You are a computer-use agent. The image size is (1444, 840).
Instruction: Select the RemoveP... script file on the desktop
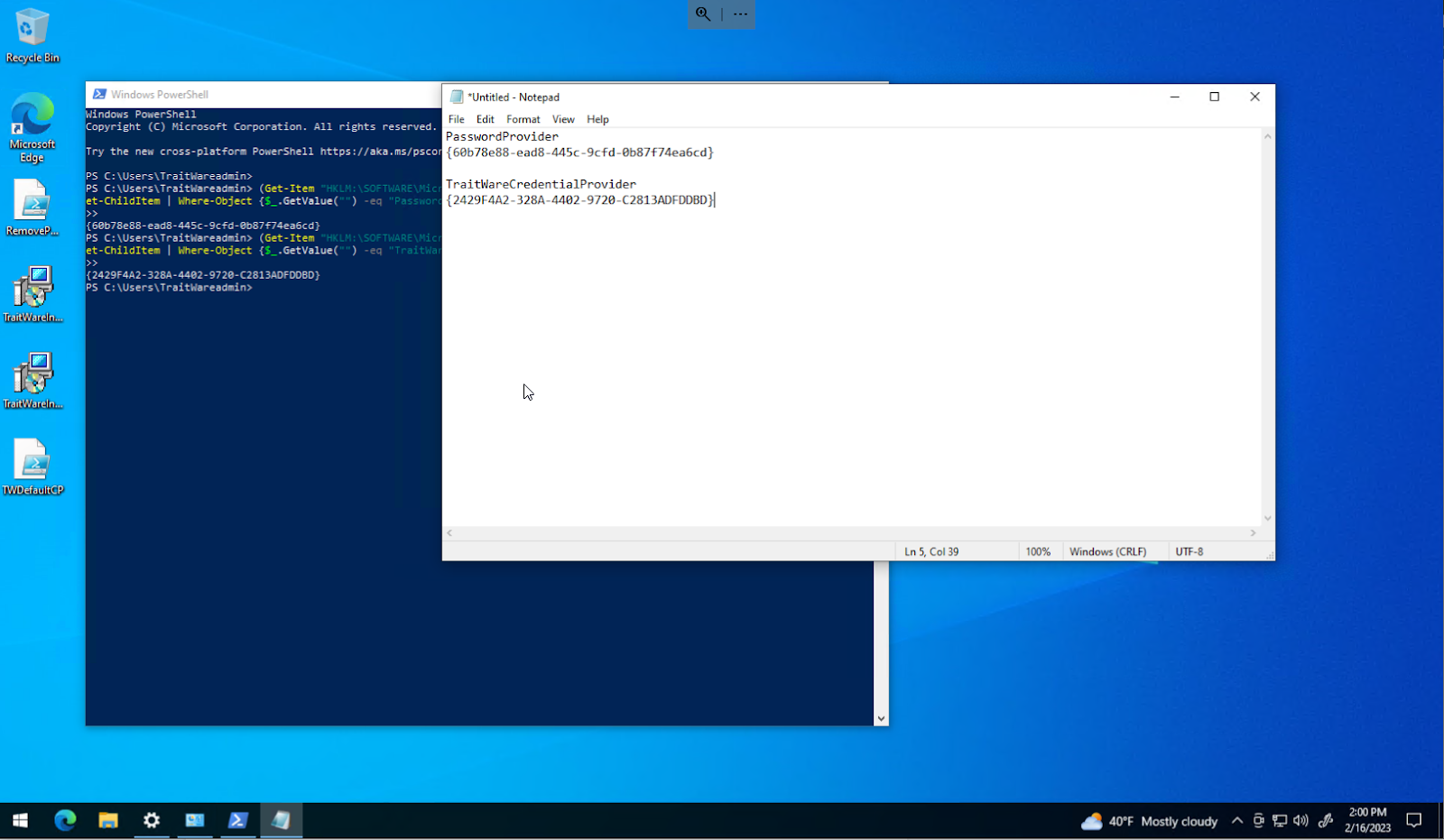tap(32, 208)
